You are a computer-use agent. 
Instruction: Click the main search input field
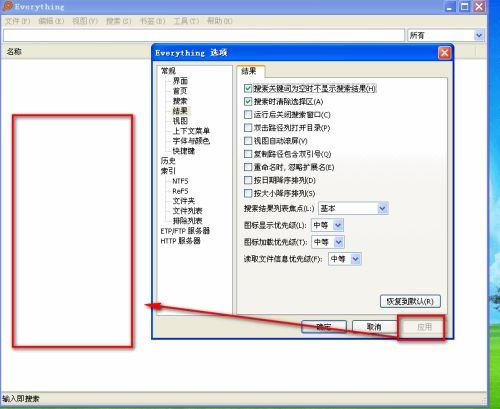tap(204, 35)
